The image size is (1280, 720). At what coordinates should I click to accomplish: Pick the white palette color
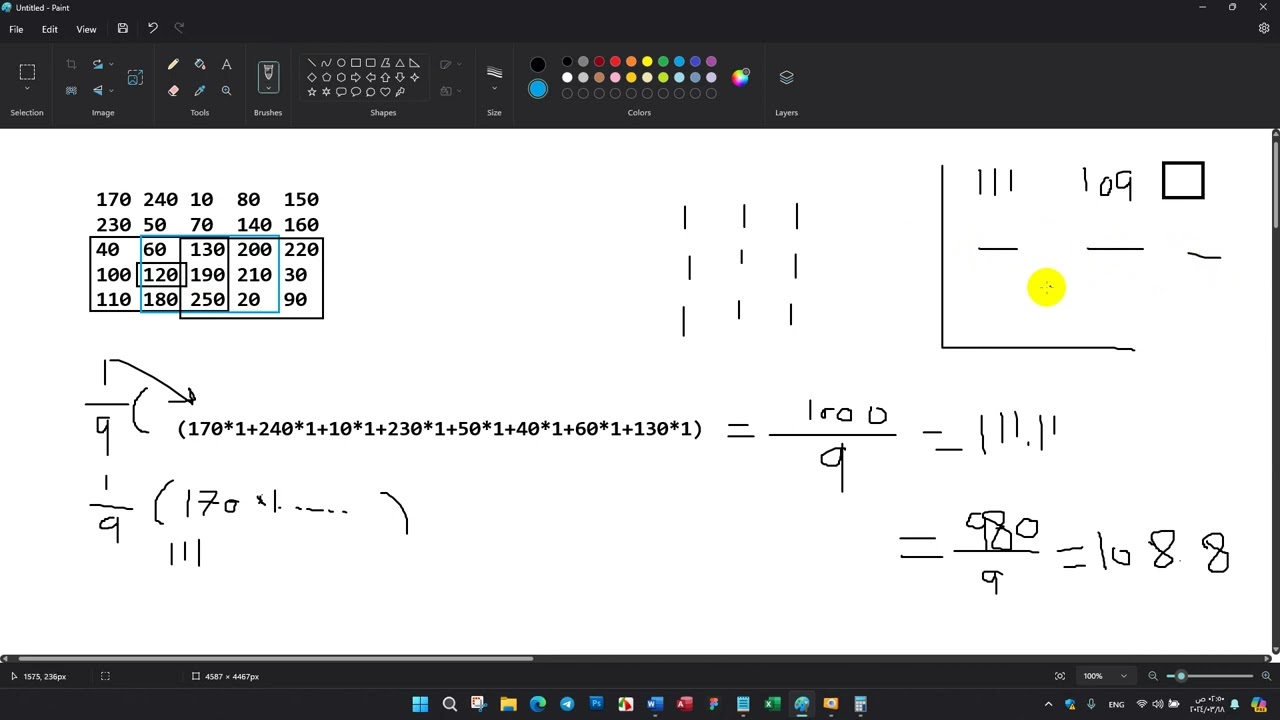tap(567, 77)
